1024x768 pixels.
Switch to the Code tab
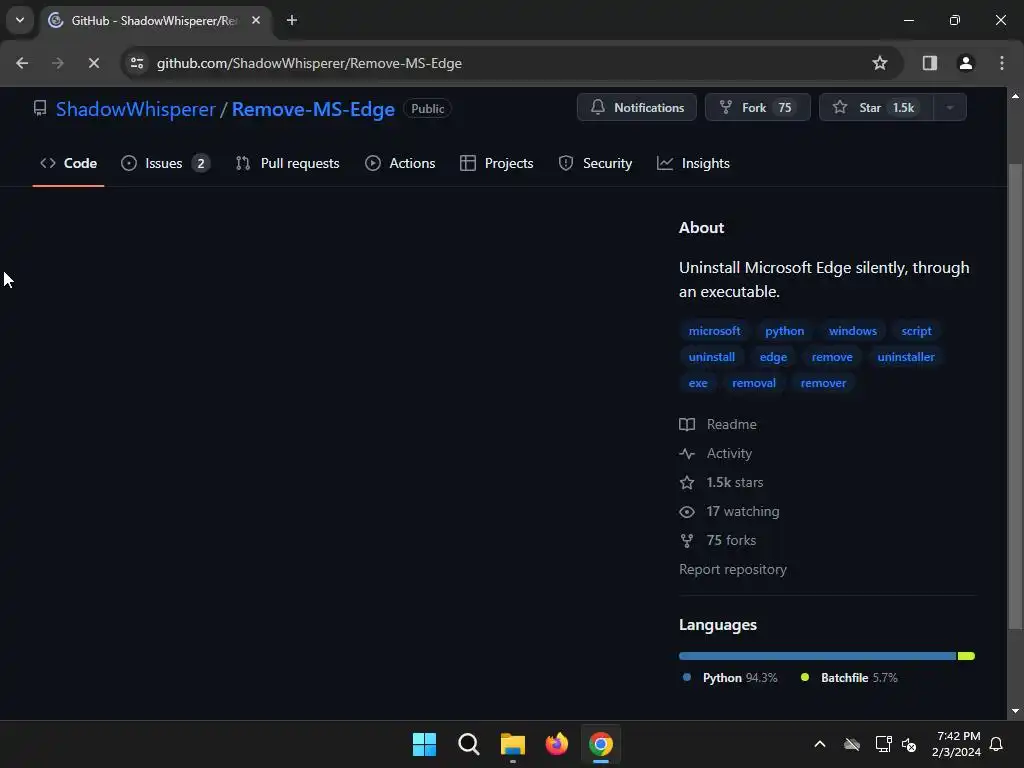[69, 163]
